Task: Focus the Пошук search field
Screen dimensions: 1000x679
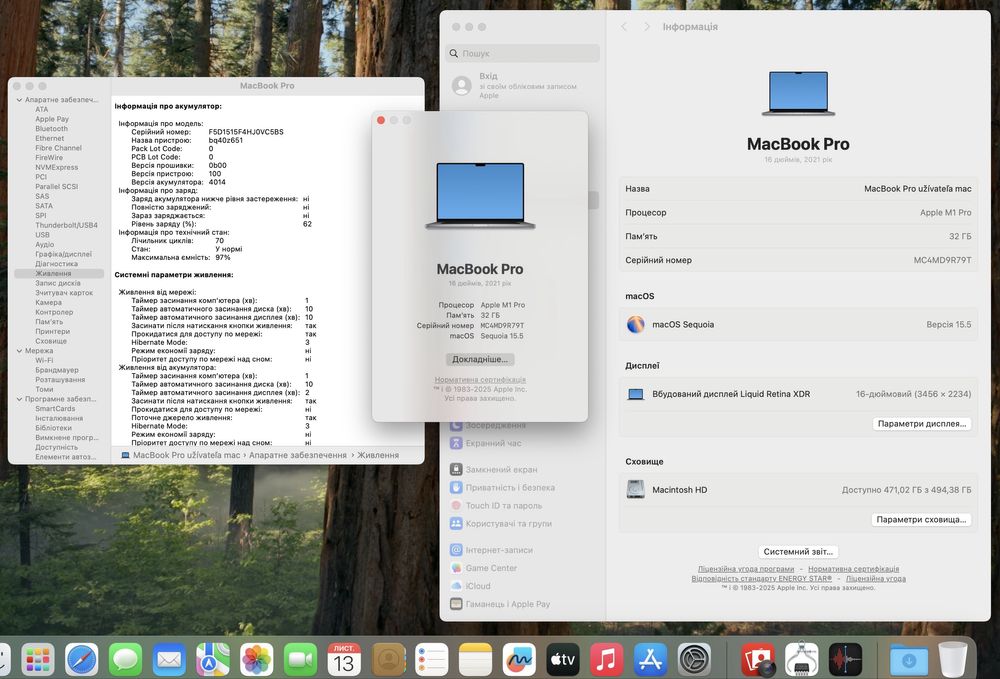Action: (522, 54)
